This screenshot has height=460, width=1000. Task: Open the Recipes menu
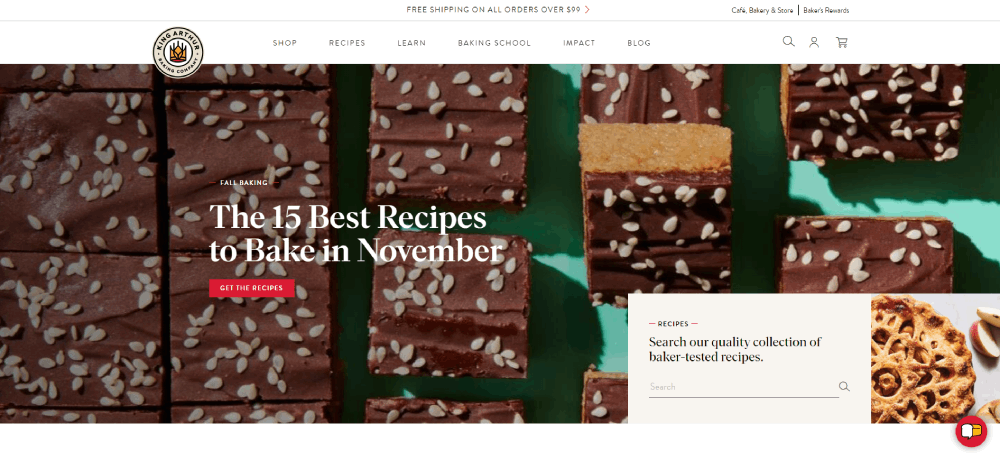pyautogui.click(x=347, y=43)
